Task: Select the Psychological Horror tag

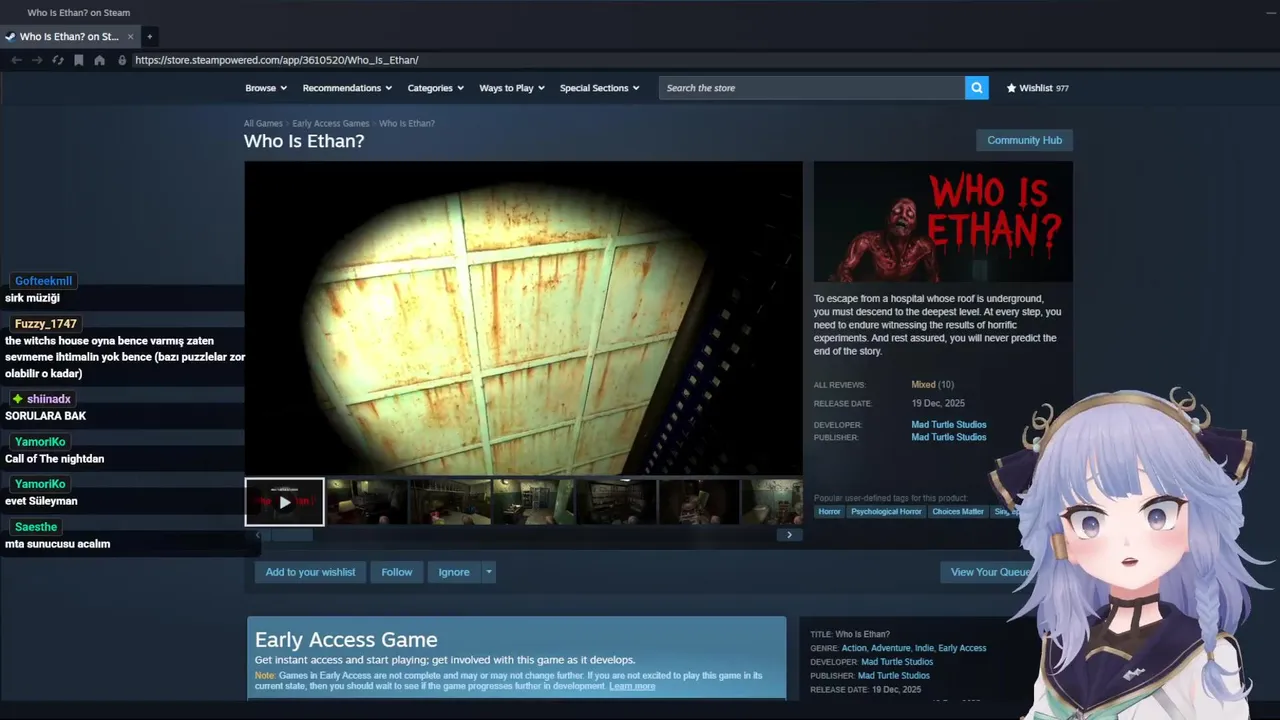Action: (886, 512)
